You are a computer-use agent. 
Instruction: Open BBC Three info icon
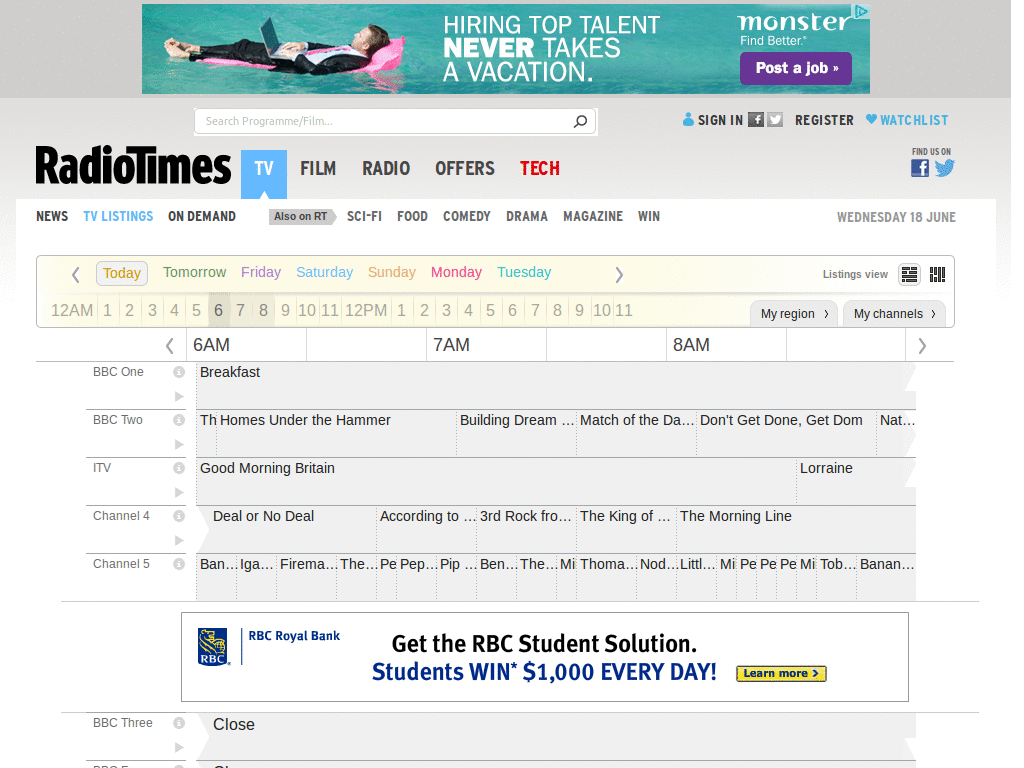pos(178,723)
